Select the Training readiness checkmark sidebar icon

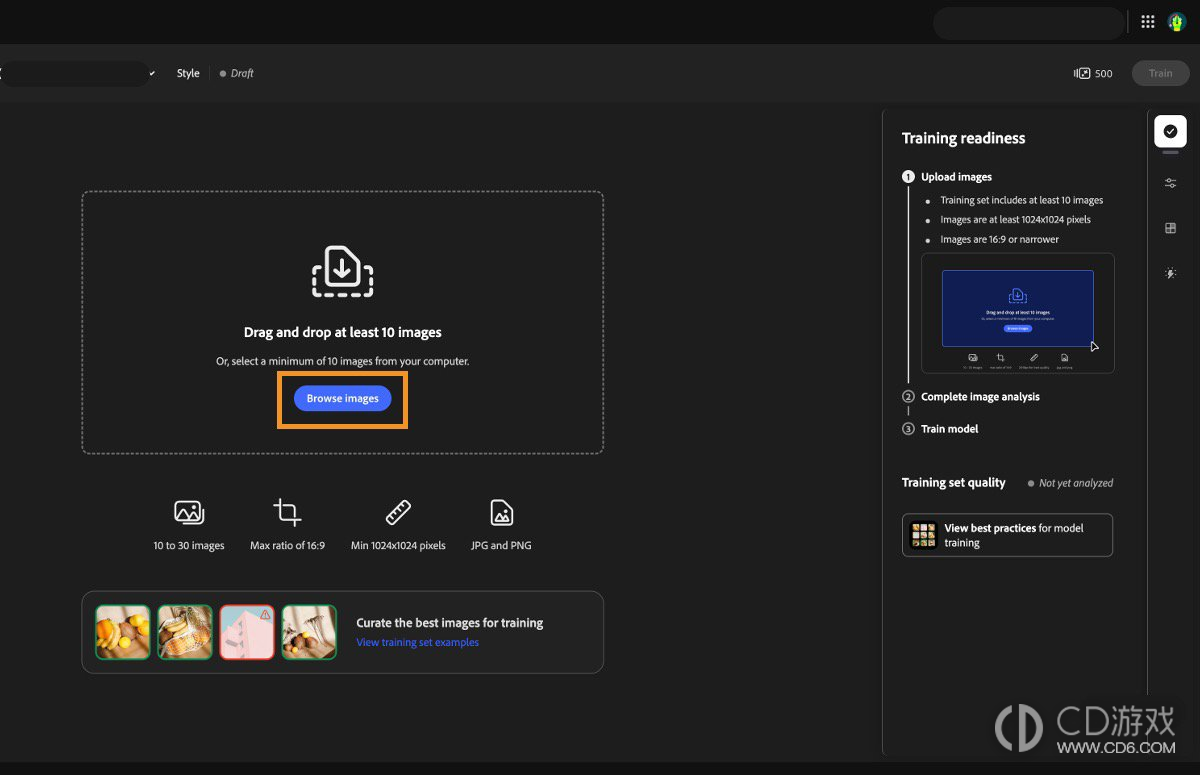click(x=1170, y=131)
